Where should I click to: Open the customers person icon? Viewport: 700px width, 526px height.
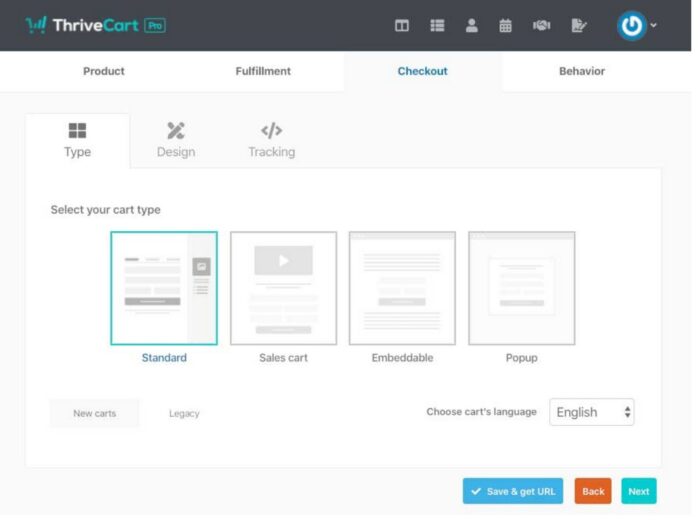click(471, 26)
